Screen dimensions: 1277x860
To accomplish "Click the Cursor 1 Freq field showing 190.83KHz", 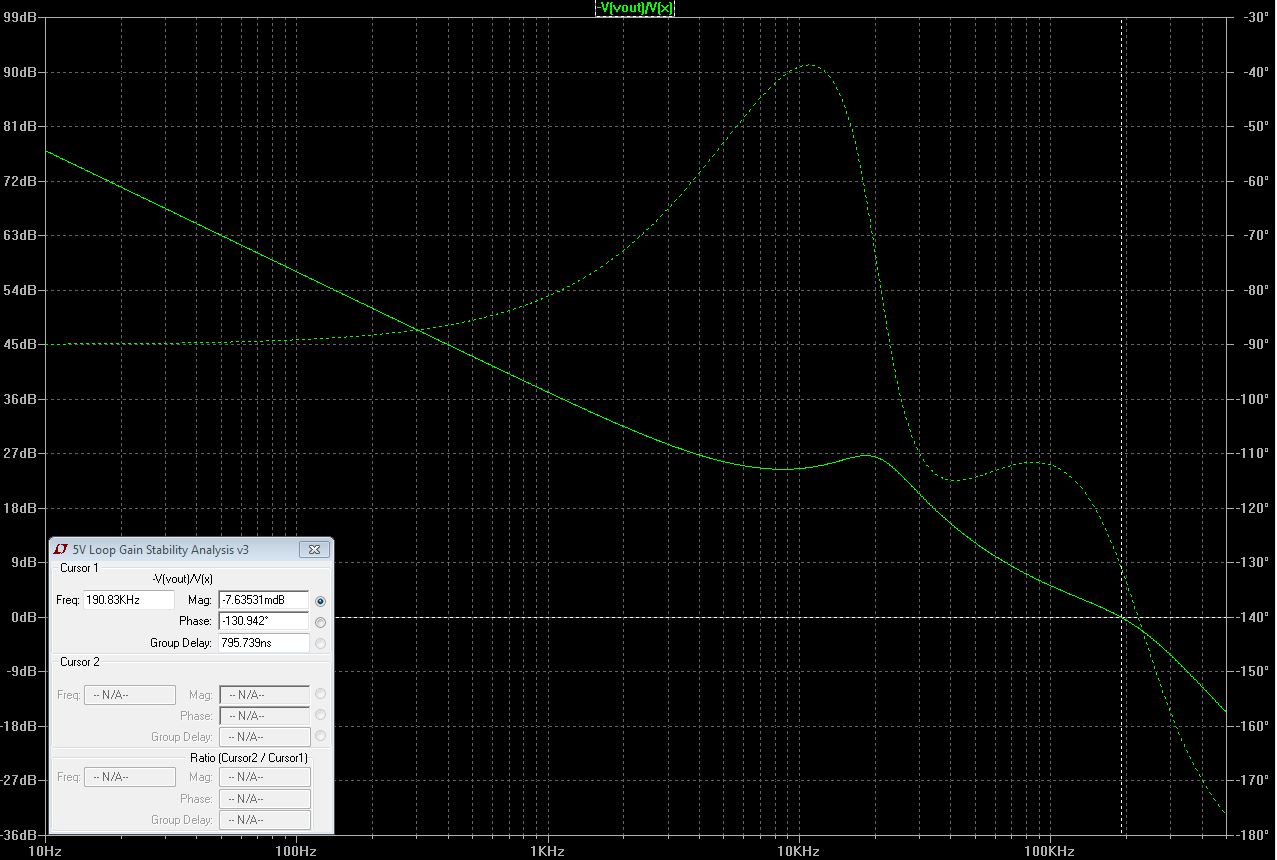I will 129,601.
